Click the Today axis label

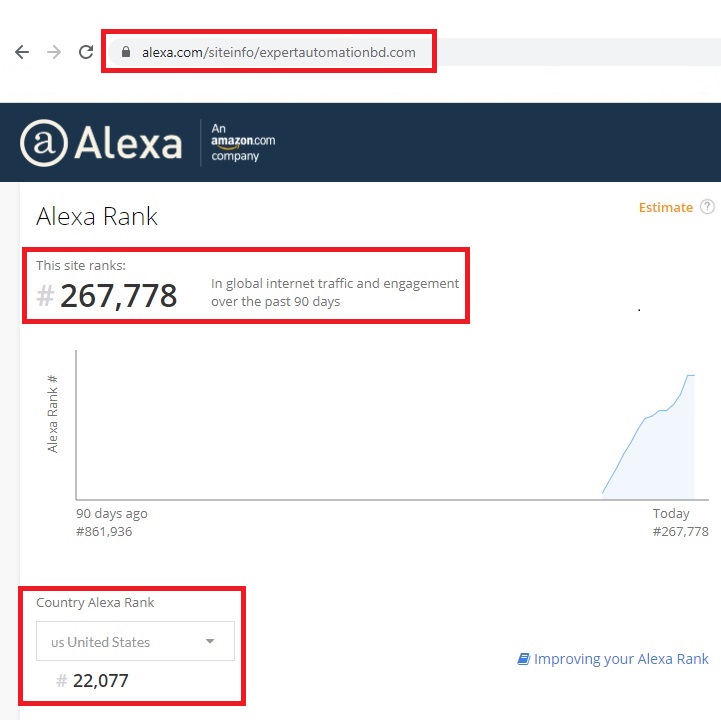[x=671, y=513]
